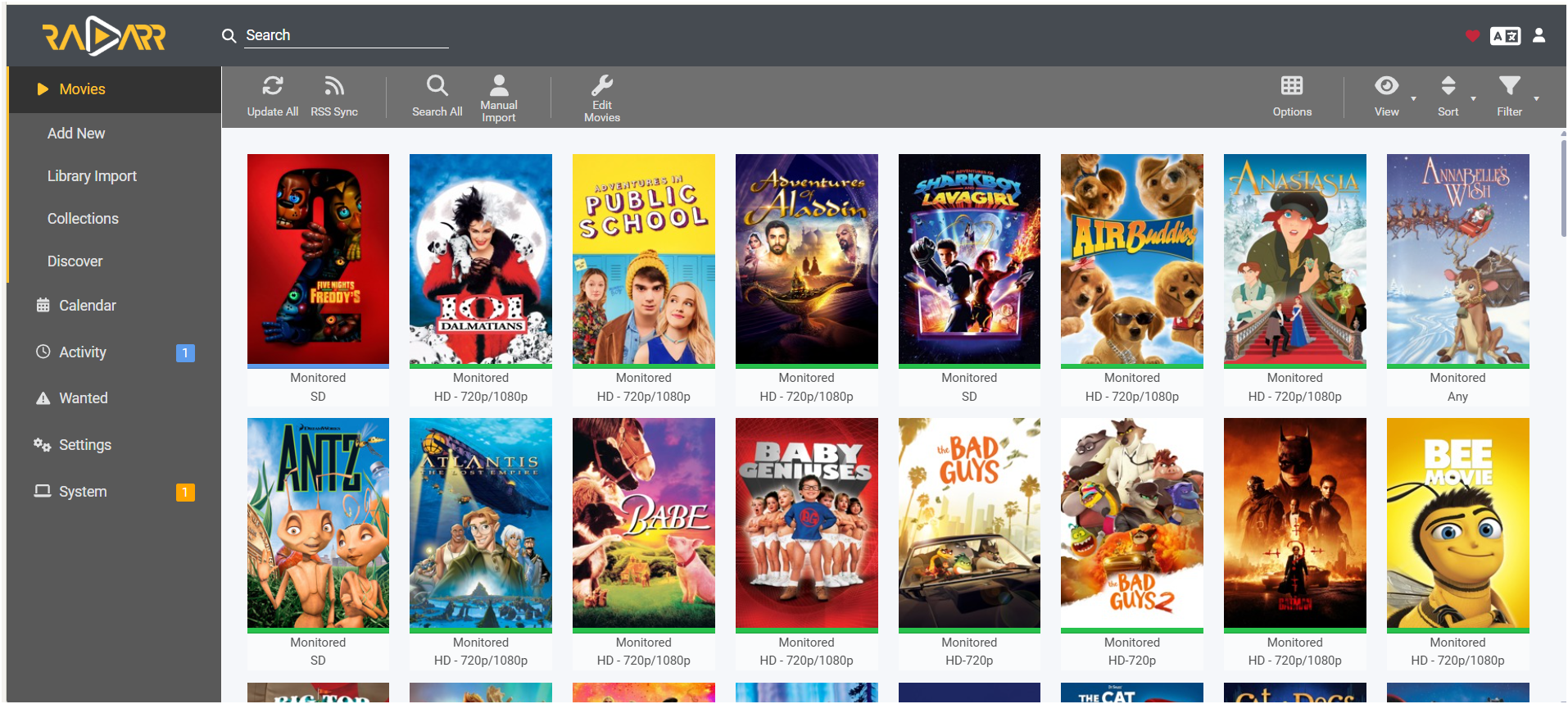This screenshot has width=1568, height=704.
Task: Click the Update All refresh icon
Action: point(272,87)
